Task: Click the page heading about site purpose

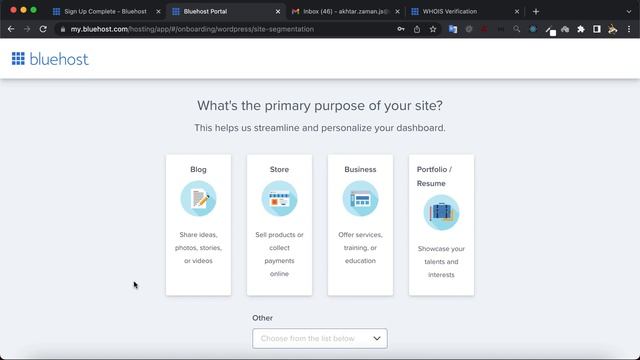Action: coord(320,106)
